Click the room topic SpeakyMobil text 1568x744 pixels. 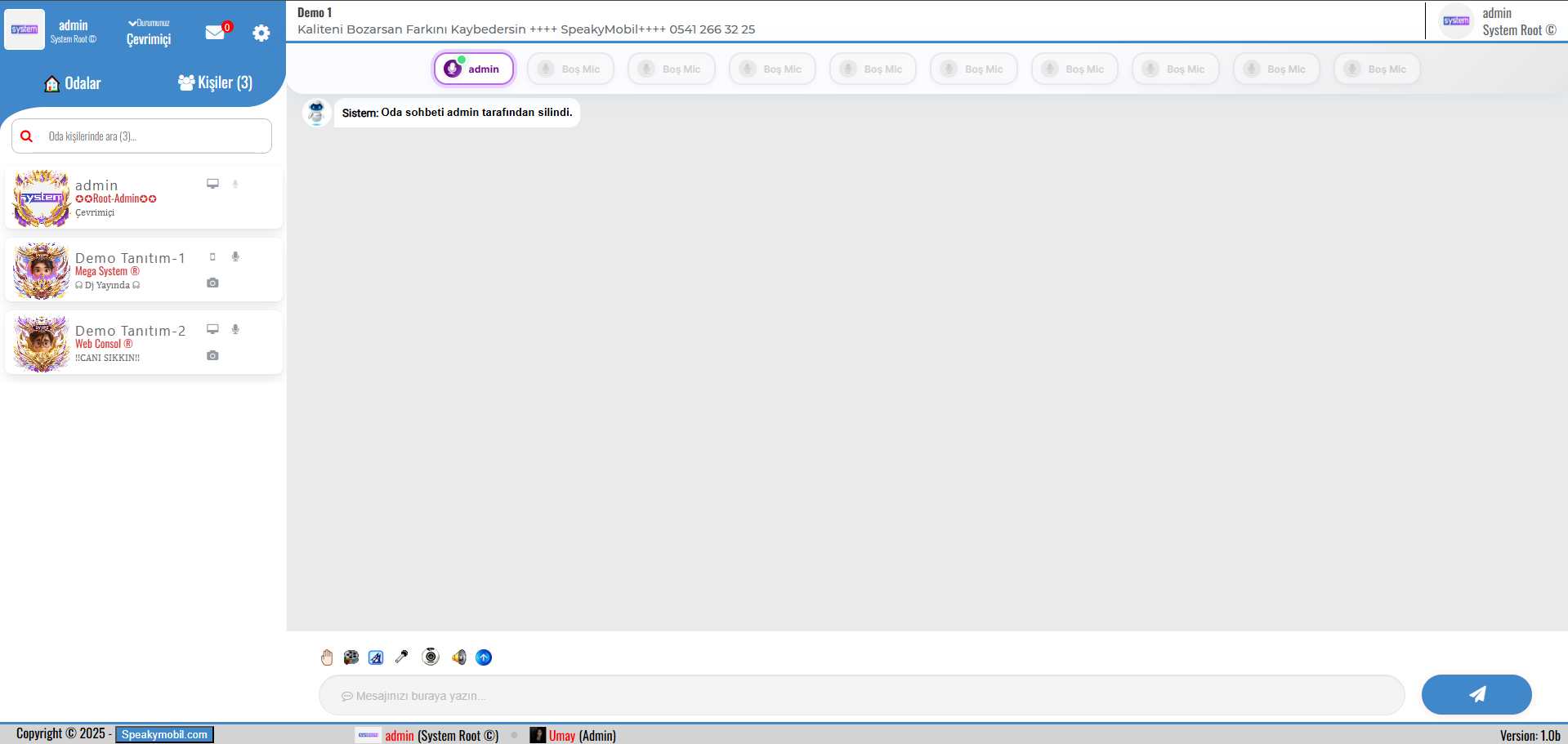coord(526,29)
